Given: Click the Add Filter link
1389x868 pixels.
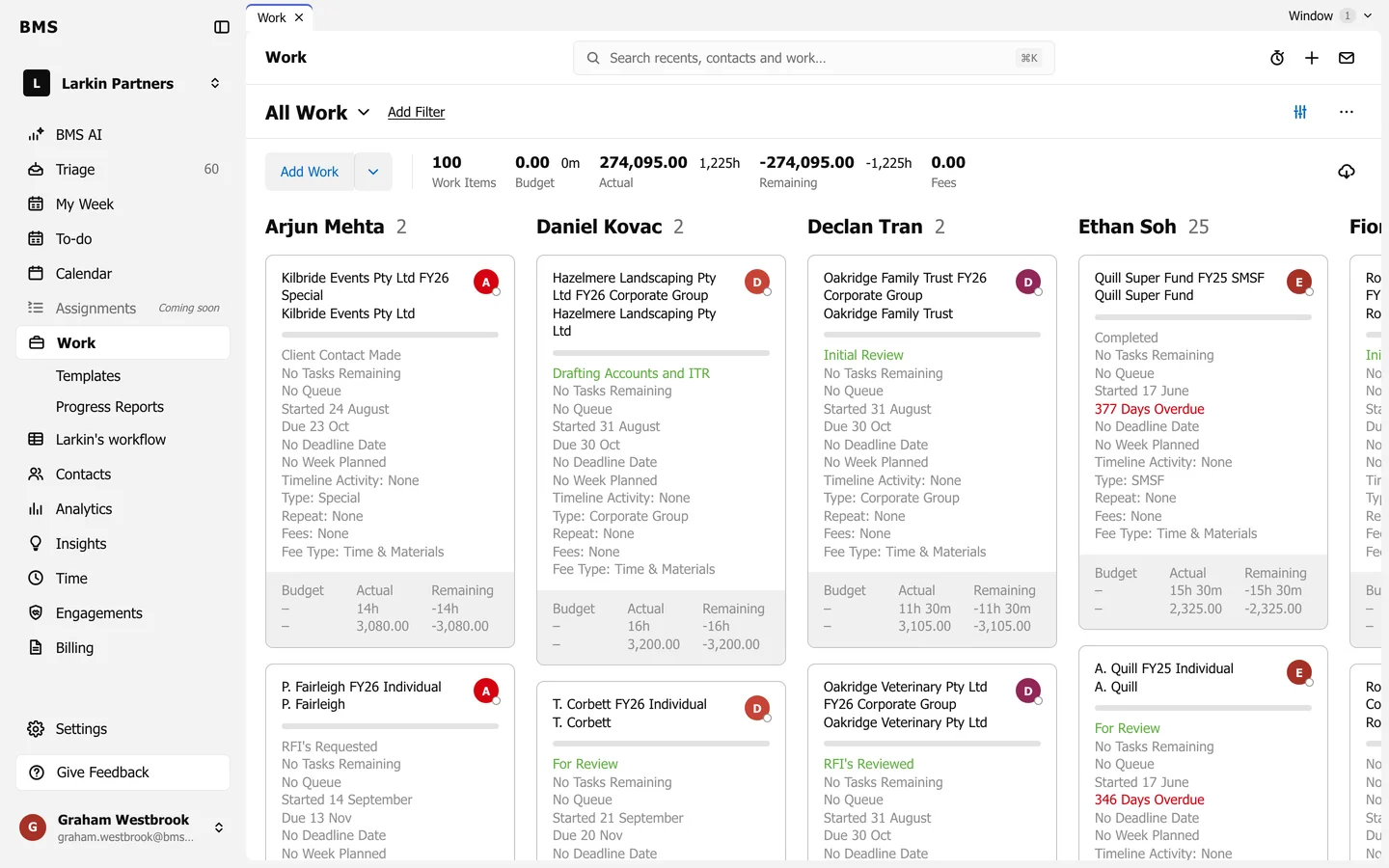Looking at the screenshot, I should click(x=416, y=112).
